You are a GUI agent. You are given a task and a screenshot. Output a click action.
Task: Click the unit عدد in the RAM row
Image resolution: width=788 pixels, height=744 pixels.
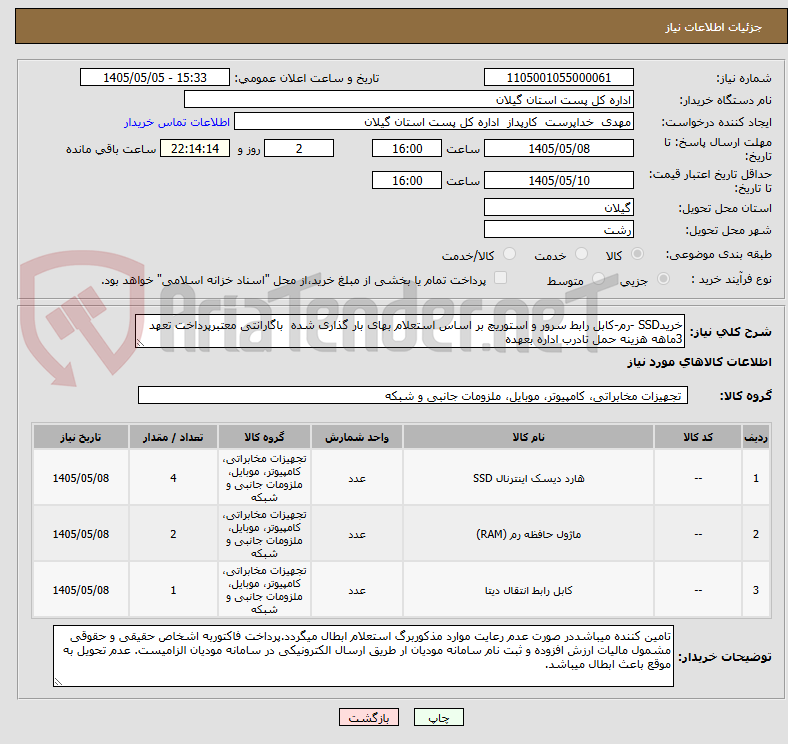(357, 534)
